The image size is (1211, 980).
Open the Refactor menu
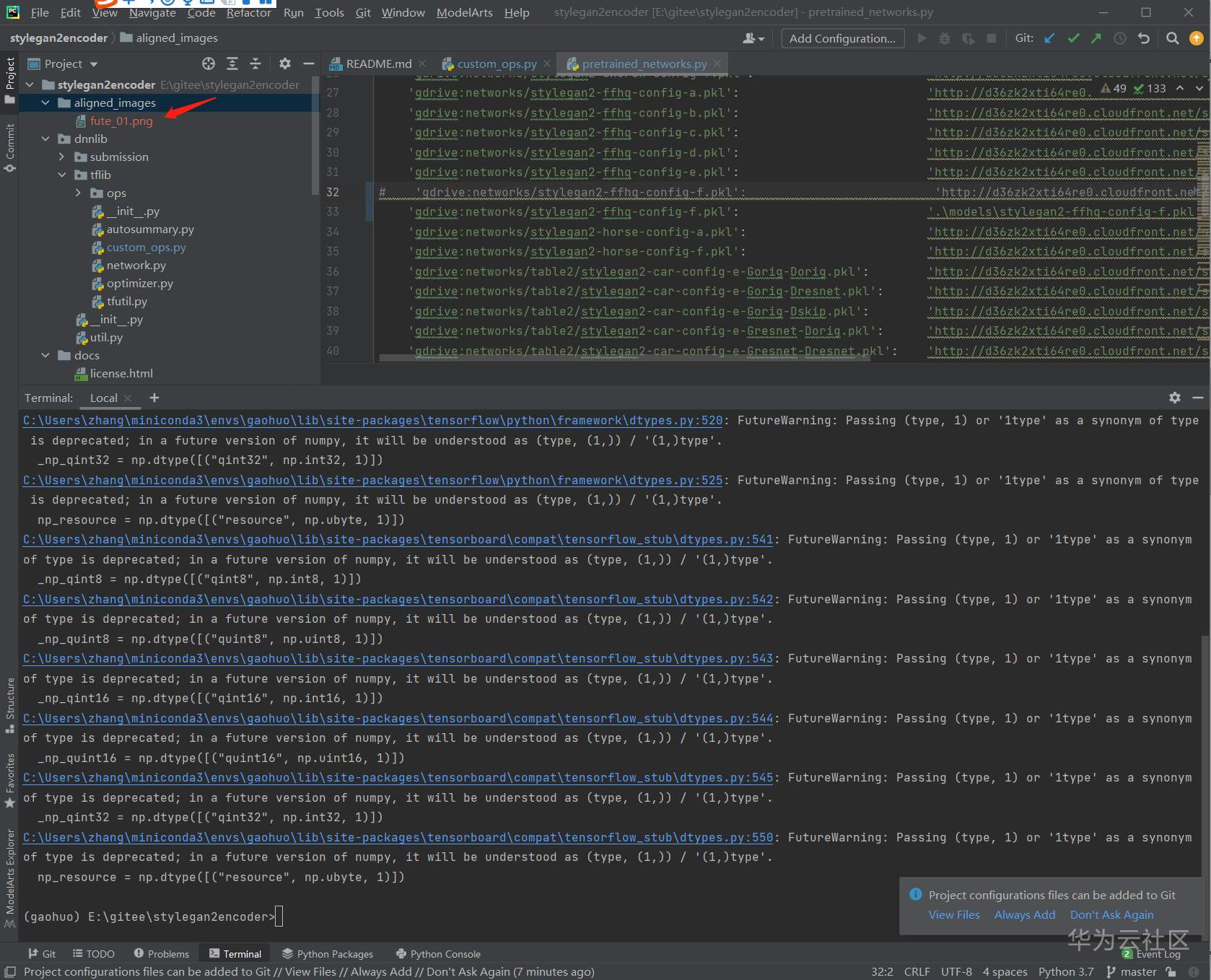(x=248, y=12)
